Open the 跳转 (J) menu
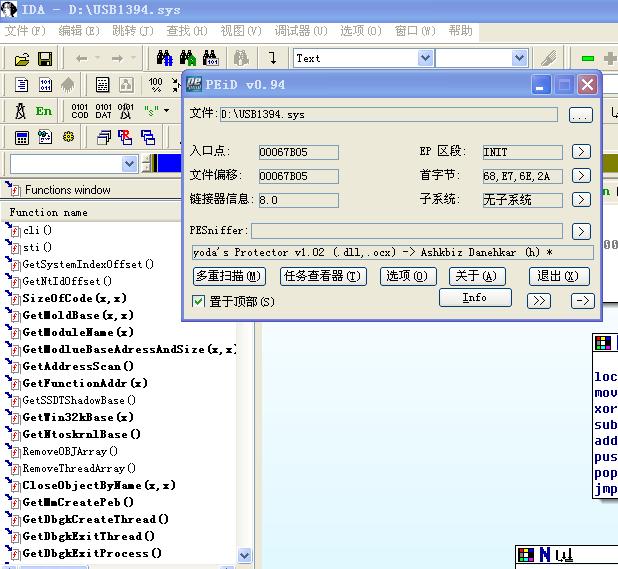 (133, 31)
